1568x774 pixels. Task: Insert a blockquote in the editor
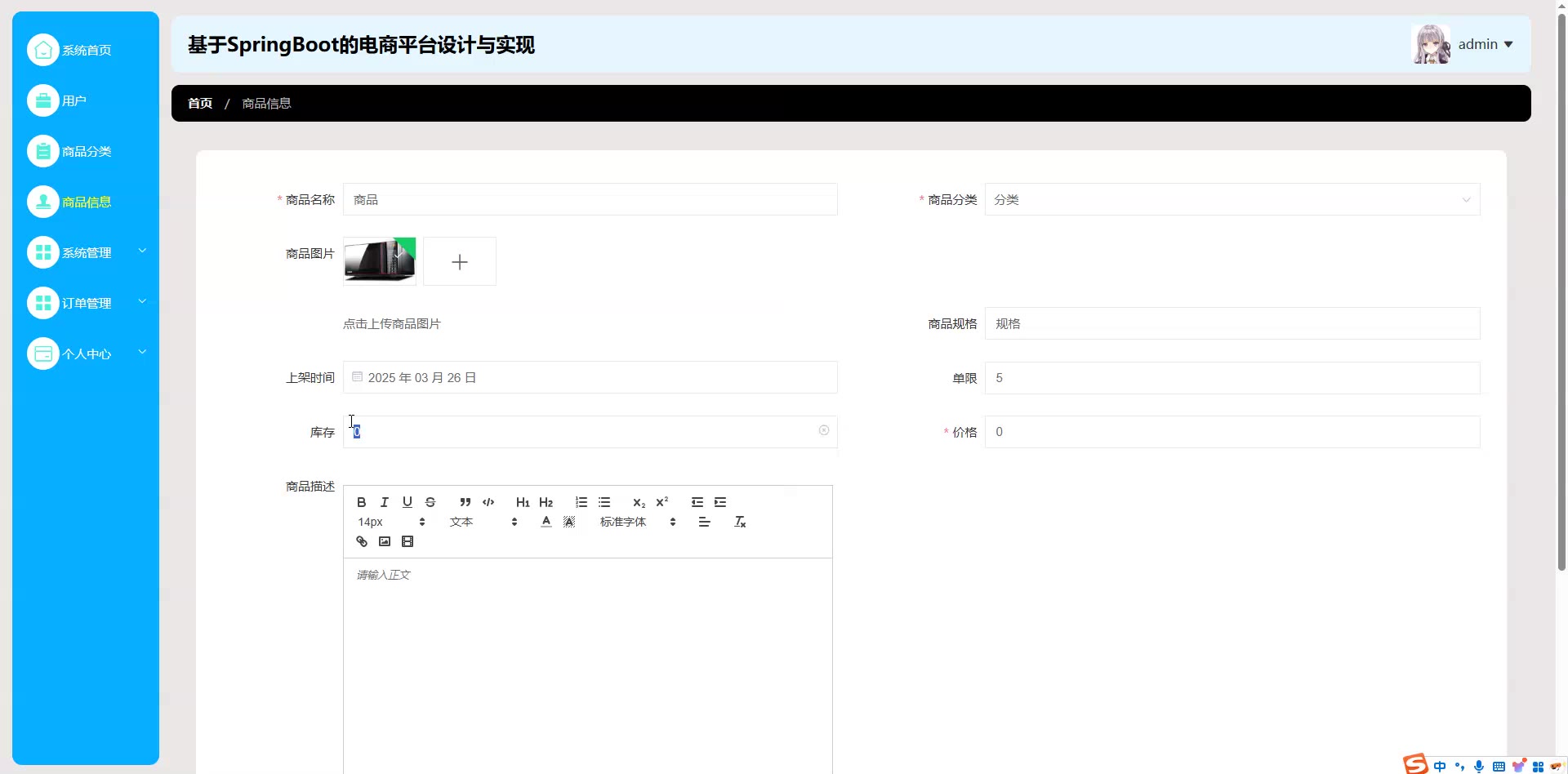[x=465, y=502]
